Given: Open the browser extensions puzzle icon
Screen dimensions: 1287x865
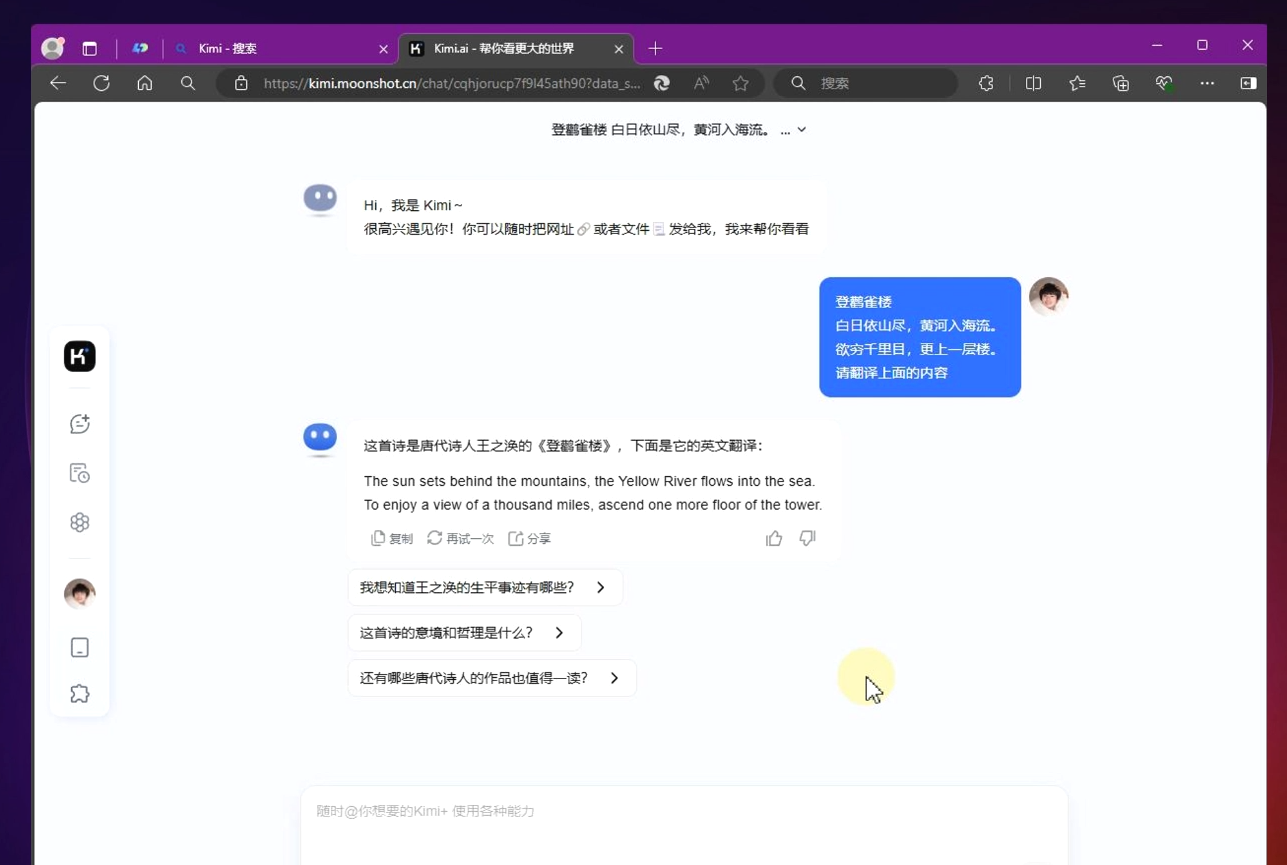Looking at the screenshot, I should point(985,84).
